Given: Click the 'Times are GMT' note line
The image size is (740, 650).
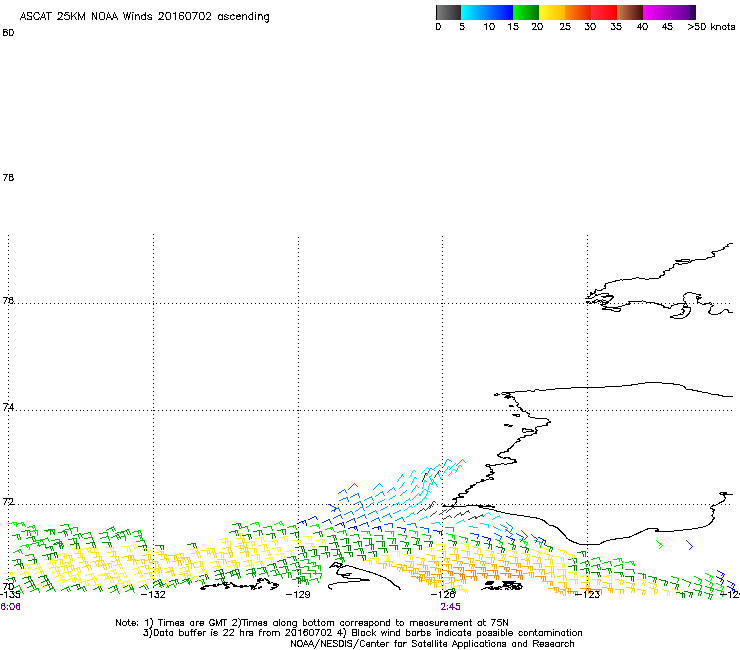Looking at the screenshot, I should coord(312,623).
